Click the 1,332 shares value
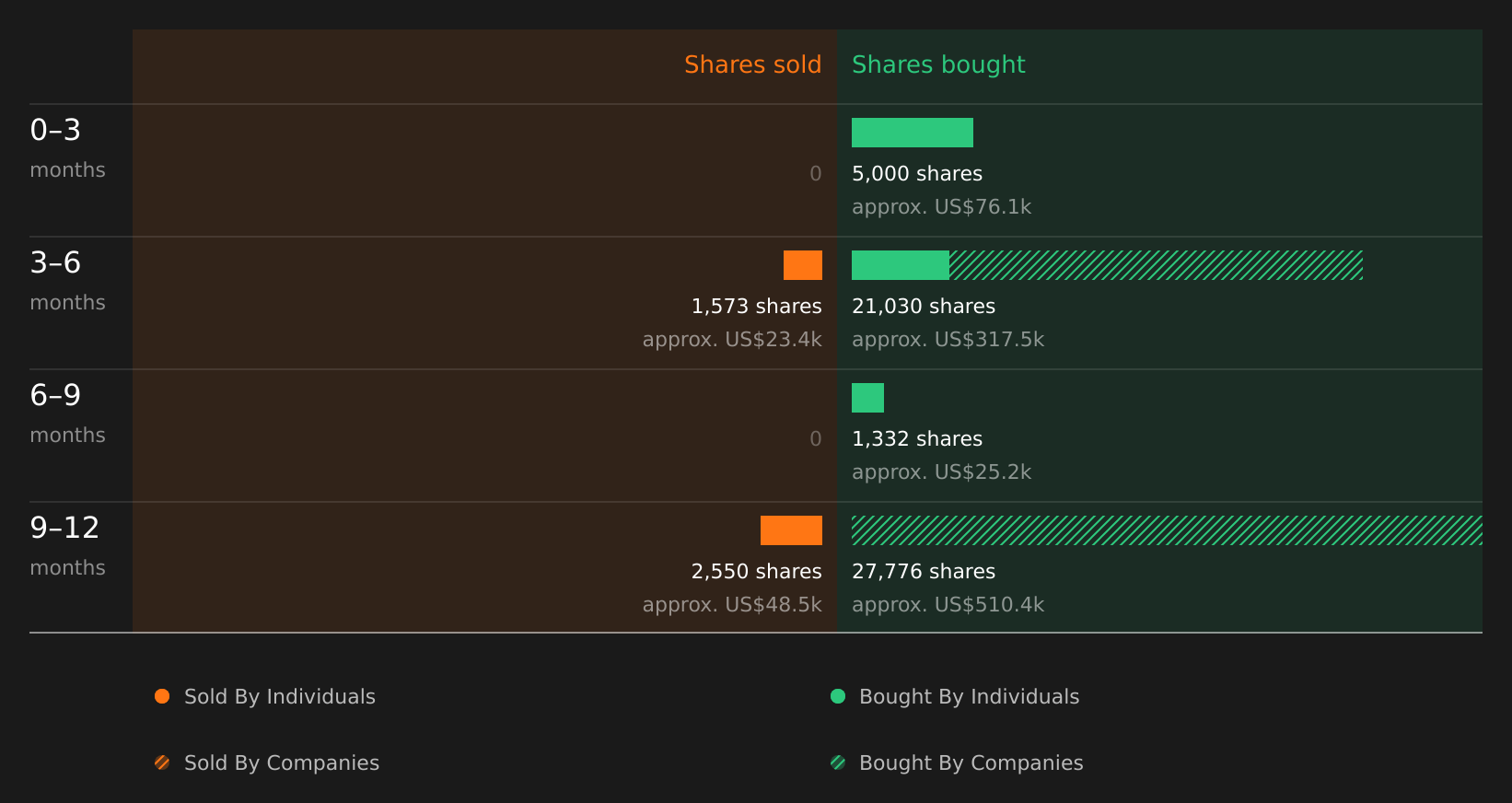 coord(917,439)
